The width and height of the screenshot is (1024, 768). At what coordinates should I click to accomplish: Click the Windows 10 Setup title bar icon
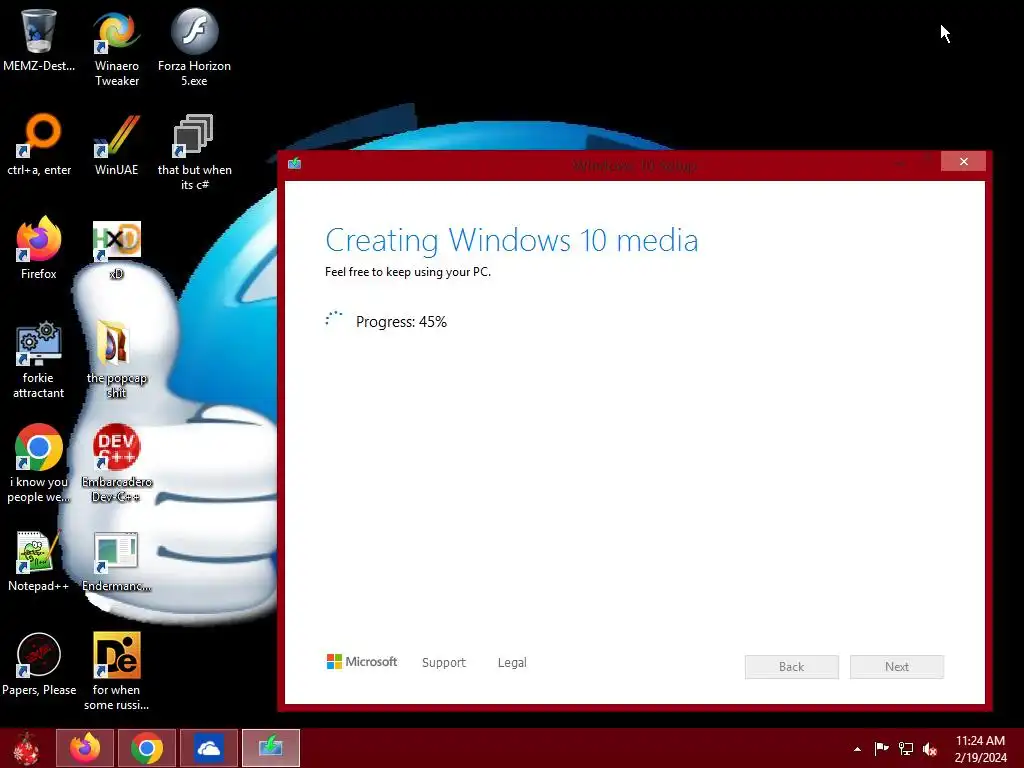[295, 163]
